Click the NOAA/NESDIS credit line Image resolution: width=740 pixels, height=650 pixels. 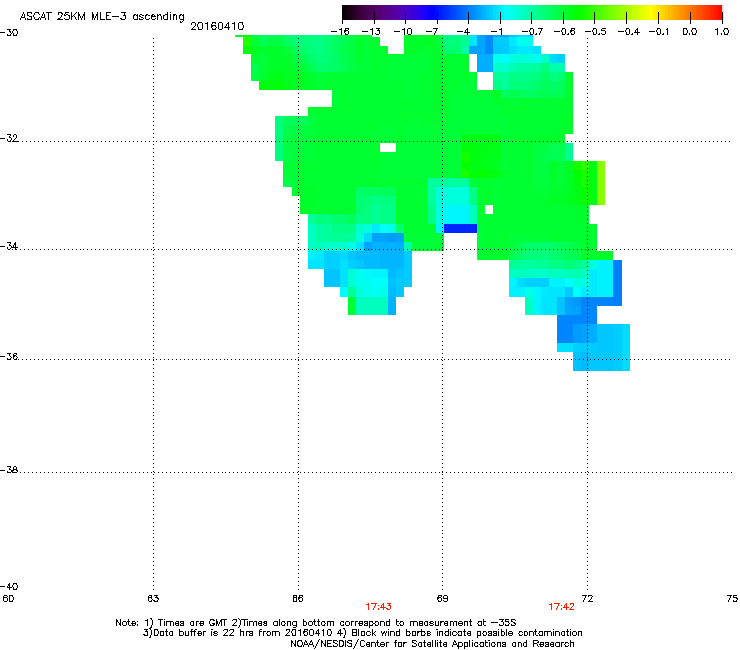[432, 644]
